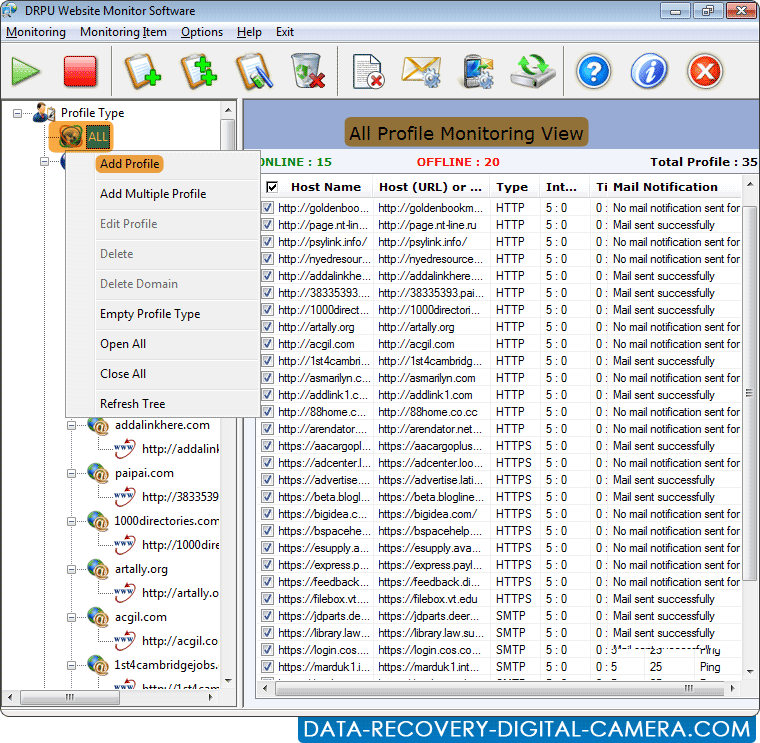Screen dimensions: 760x743
Task: Collapse the acgil.com tree node
Action: [x=71, y=617]
